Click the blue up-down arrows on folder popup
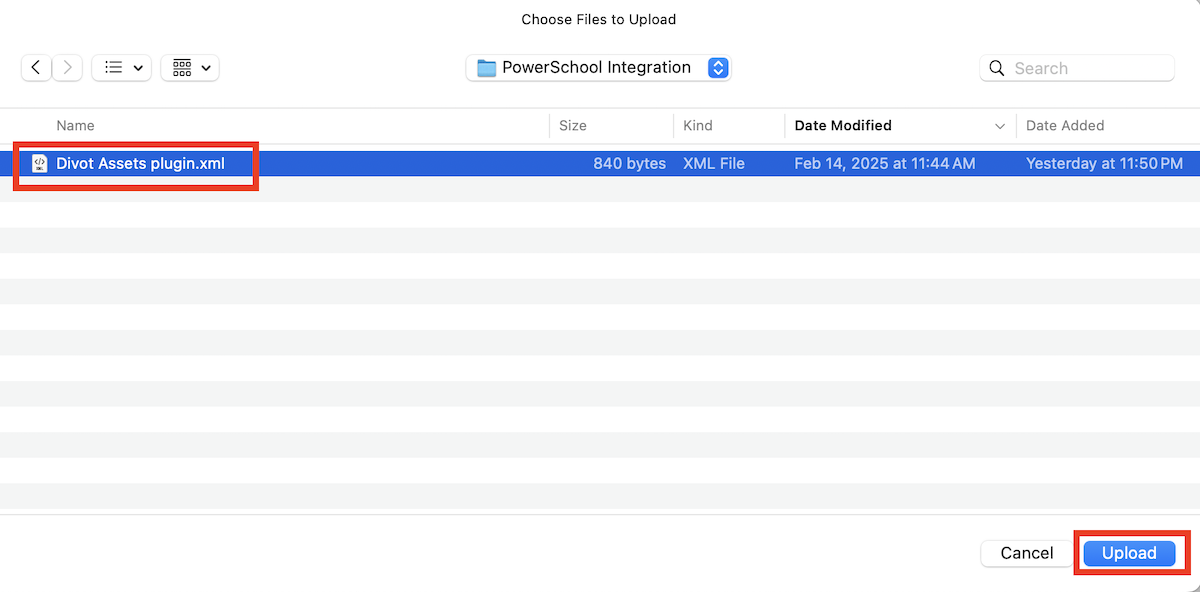Viewport: 1200px width, 592px height. coord(718,68)
